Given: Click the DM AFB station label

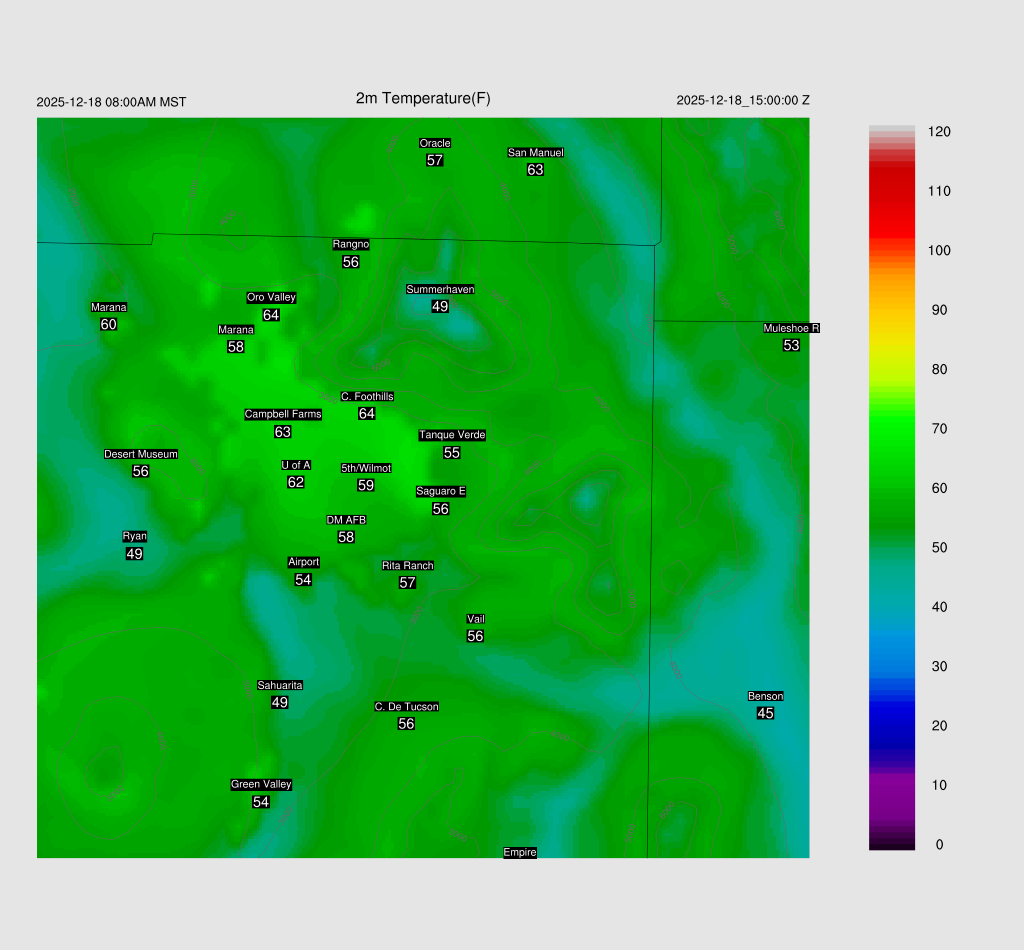Looking at the screenshot, I should tap(346, 520).
